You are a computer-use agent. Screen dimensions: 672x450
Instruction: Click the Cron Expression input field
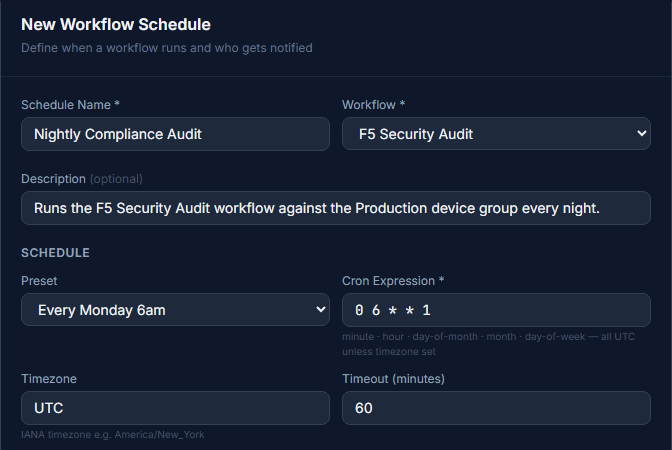(496, 310)
